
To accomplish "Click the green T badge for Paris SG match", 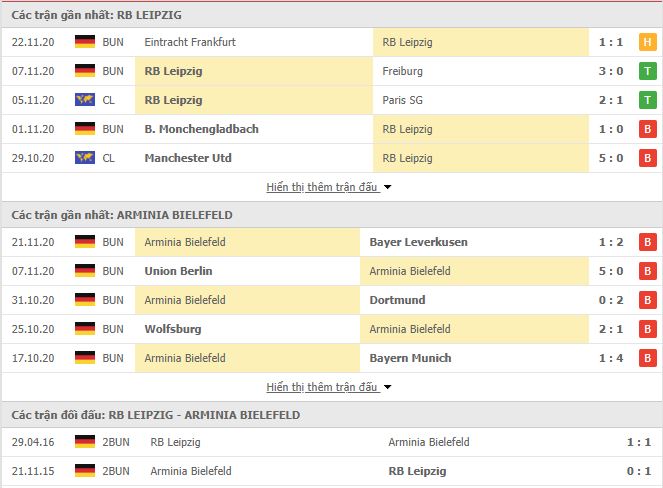I will [x=647, y=100].
